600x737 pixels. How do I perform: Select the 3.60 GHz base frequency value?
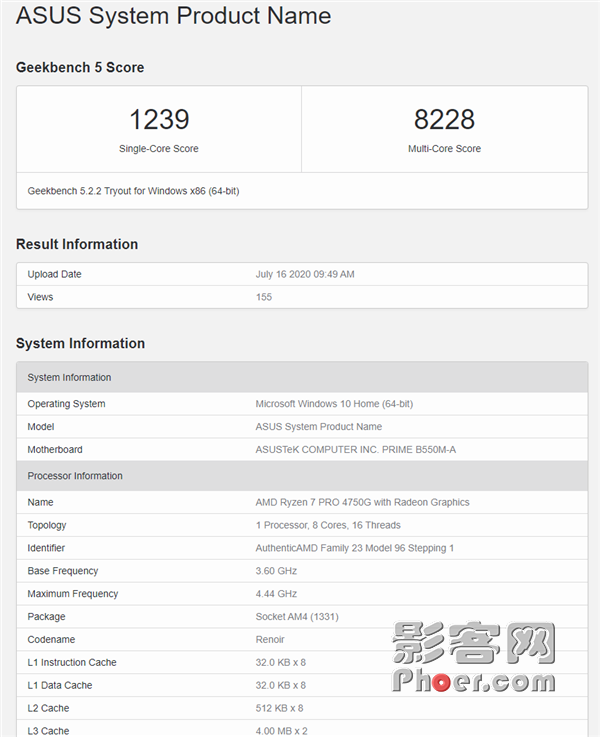click(x=276, y=571)
